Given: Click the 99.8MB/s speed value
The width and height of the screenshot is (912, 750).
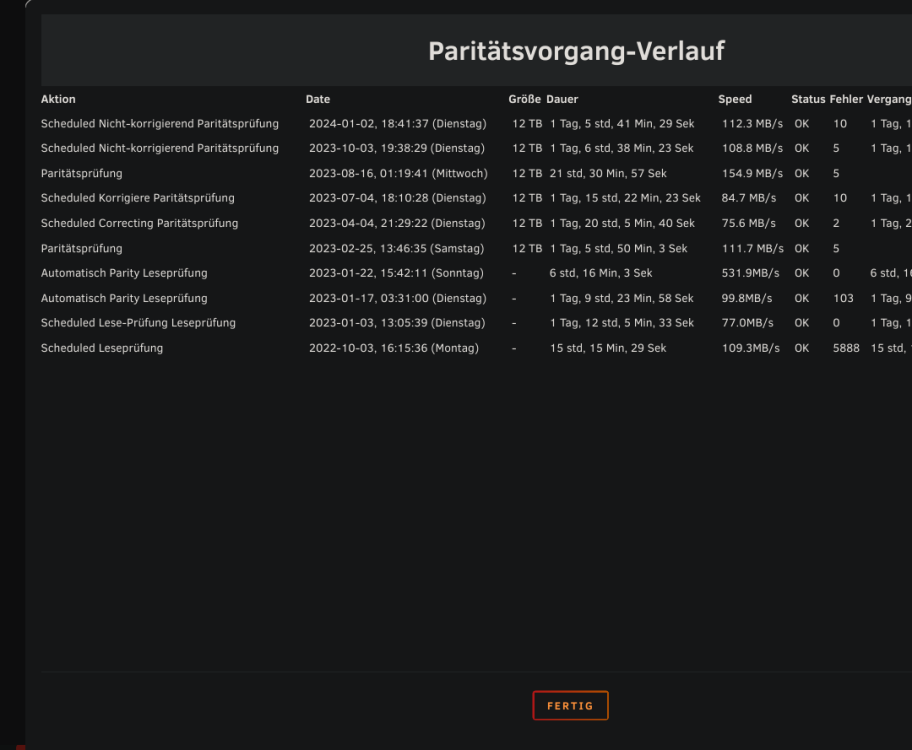Looking at the screenshot, I should [x=747, y=298].
